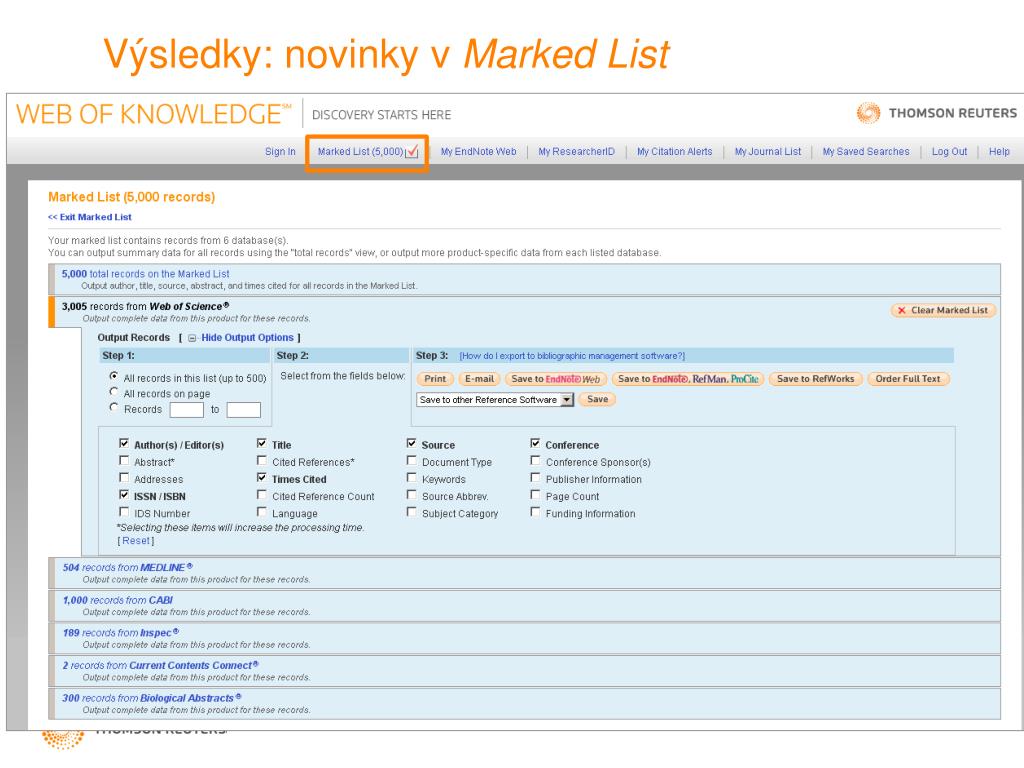Click the red X in Clear Marked List
The height and width of the screenshot is (768, 1024).
tap(901, 310)
